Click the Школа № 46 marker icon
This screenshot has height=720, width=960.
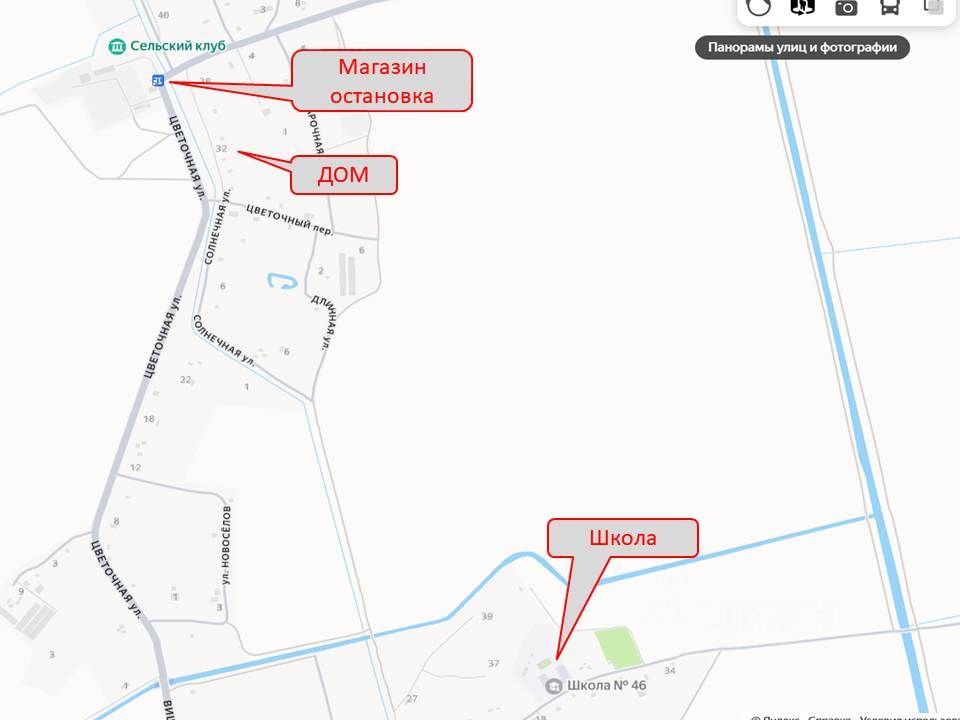point(554,686)
